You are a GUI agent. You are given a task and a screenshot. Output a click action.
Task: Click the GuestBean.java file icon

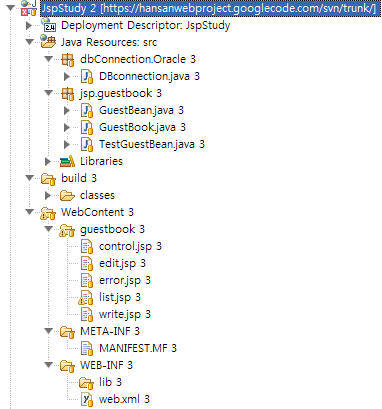87,110
